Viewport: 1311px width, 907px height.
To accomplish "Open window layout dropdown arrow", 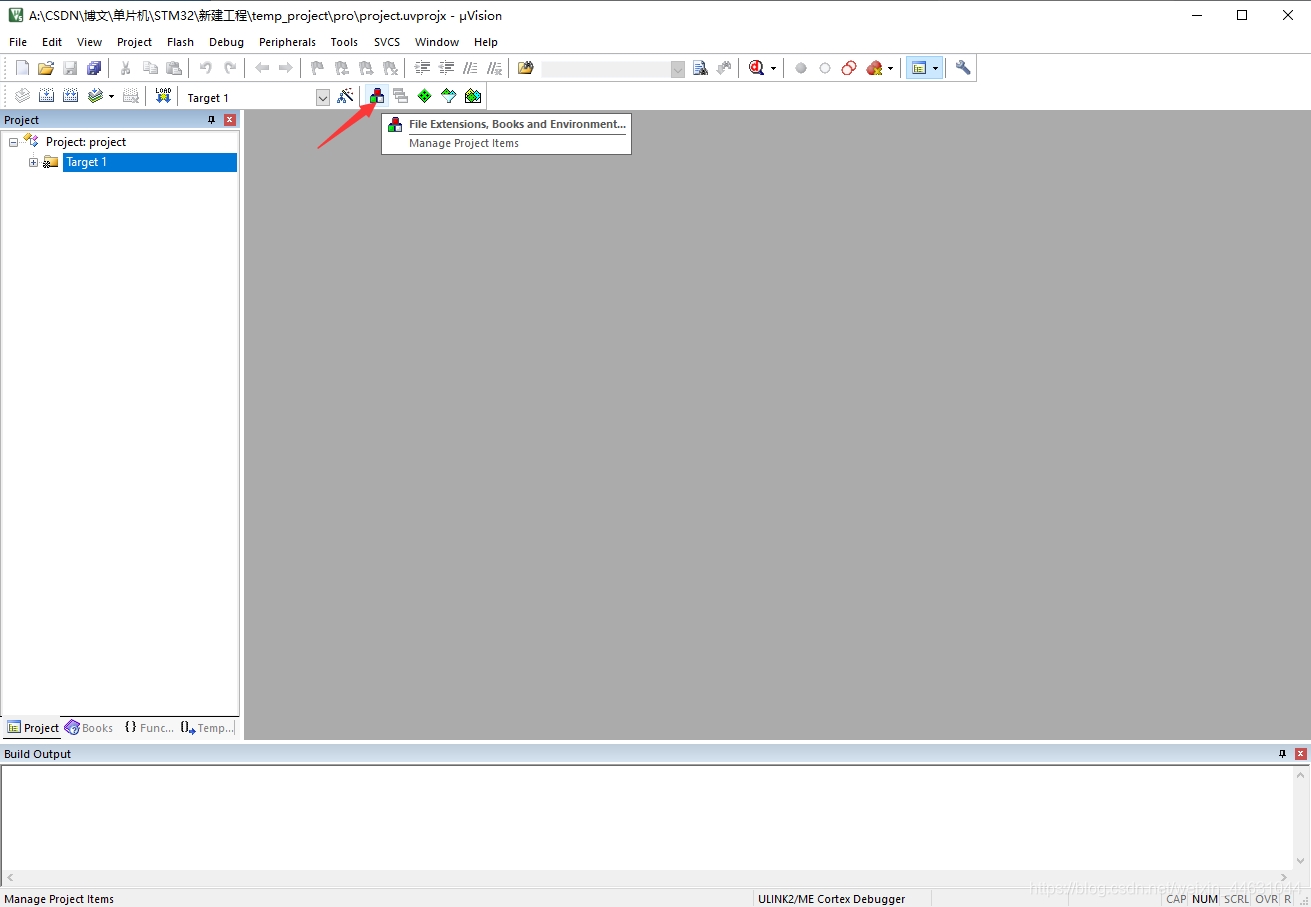I will tap(936, 69).
